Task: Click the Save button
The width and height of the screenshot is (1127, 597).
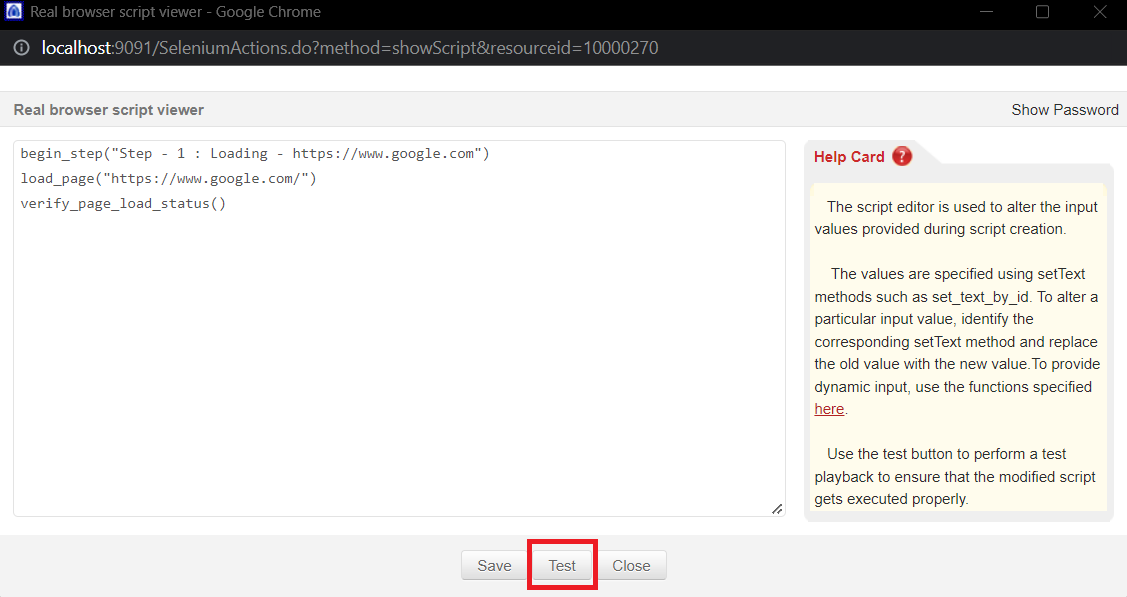Action: (494, 565)
